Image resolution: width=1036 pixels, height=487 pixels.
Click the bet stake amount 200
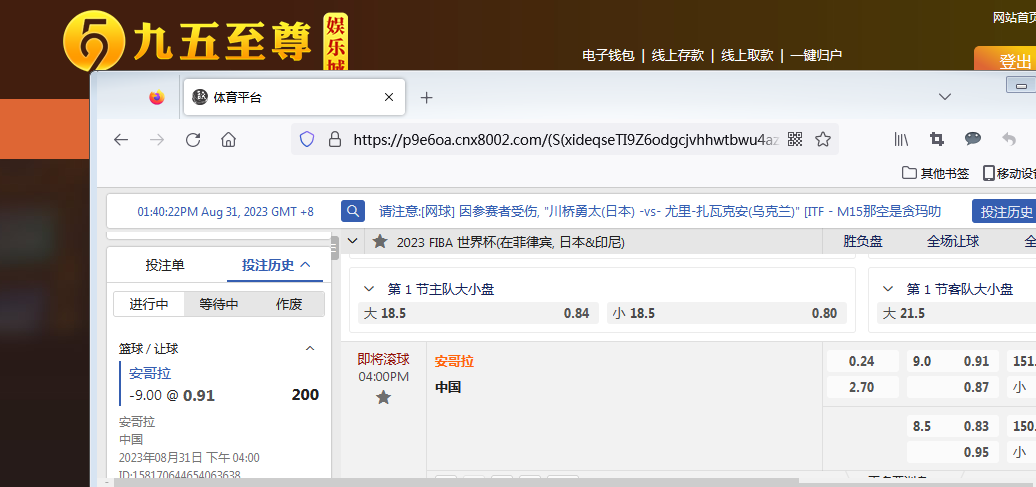pyautogui.click(x=305, y=394)
